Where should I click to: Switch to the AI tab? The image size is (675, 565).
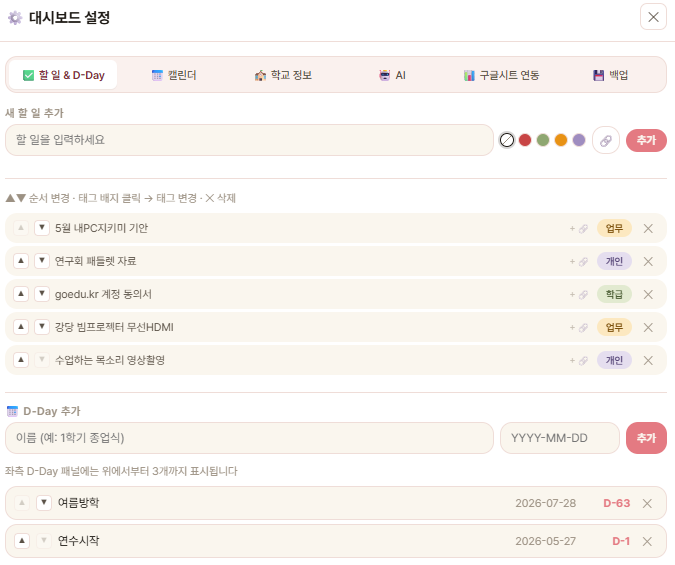click(392, 75)
